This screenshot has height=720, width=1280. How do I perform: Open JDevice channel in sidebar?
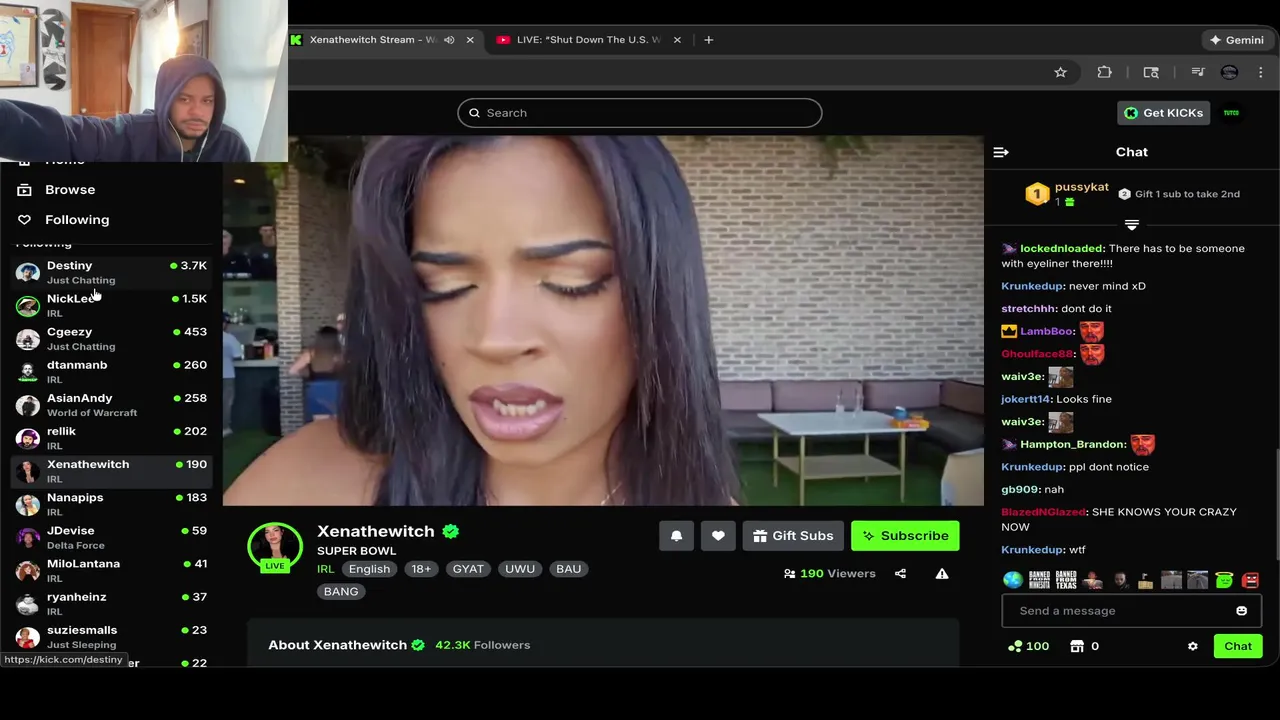click(x=110, y=536)
